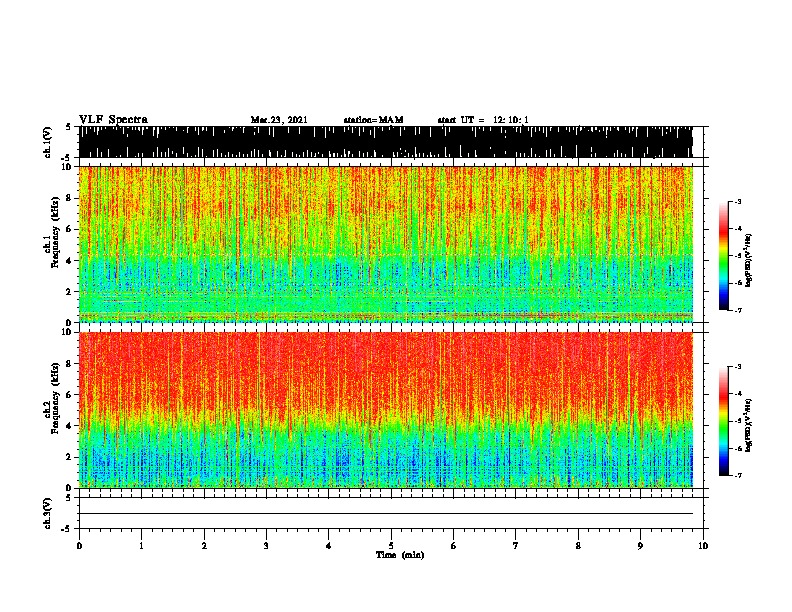Click the time axis tick label "1"

[141, 546]
